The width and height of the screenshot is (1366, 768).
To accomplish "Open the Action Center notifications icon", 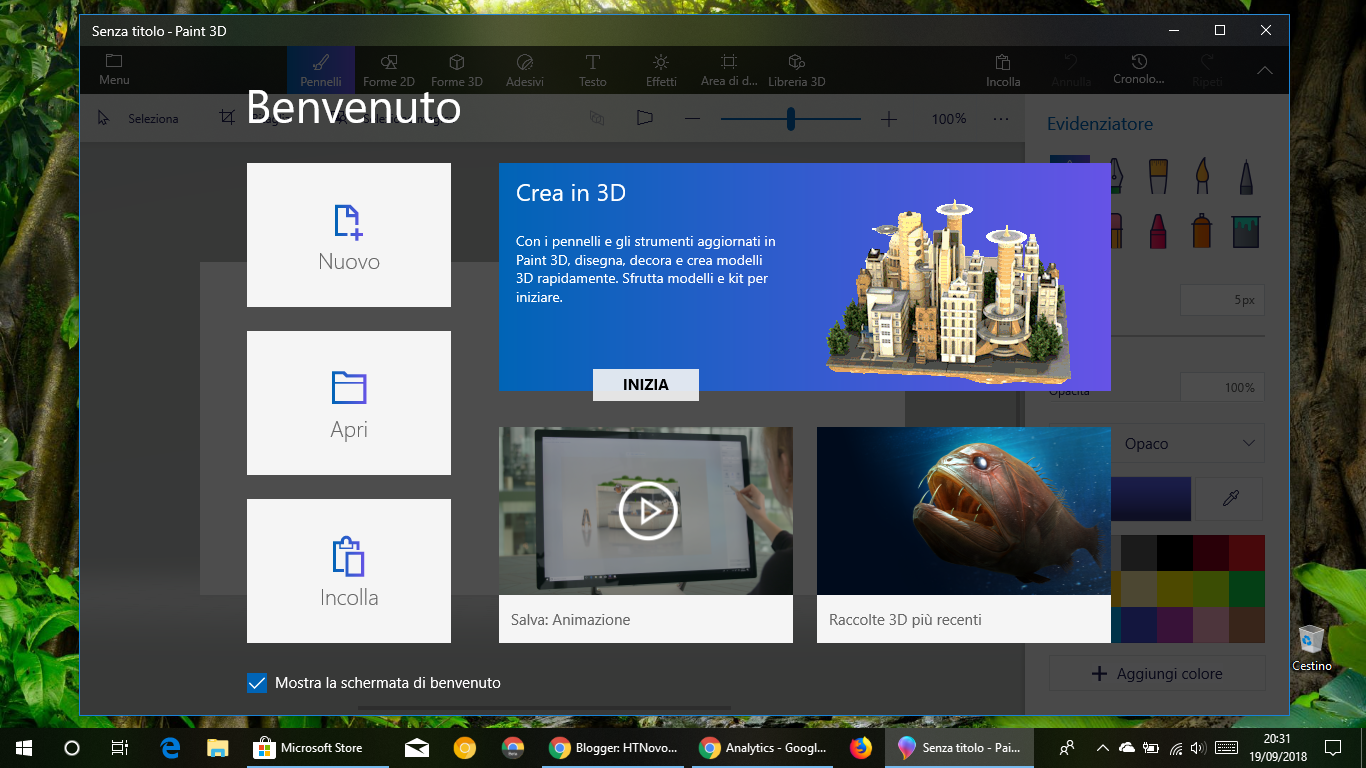I will coord(1332,747).
